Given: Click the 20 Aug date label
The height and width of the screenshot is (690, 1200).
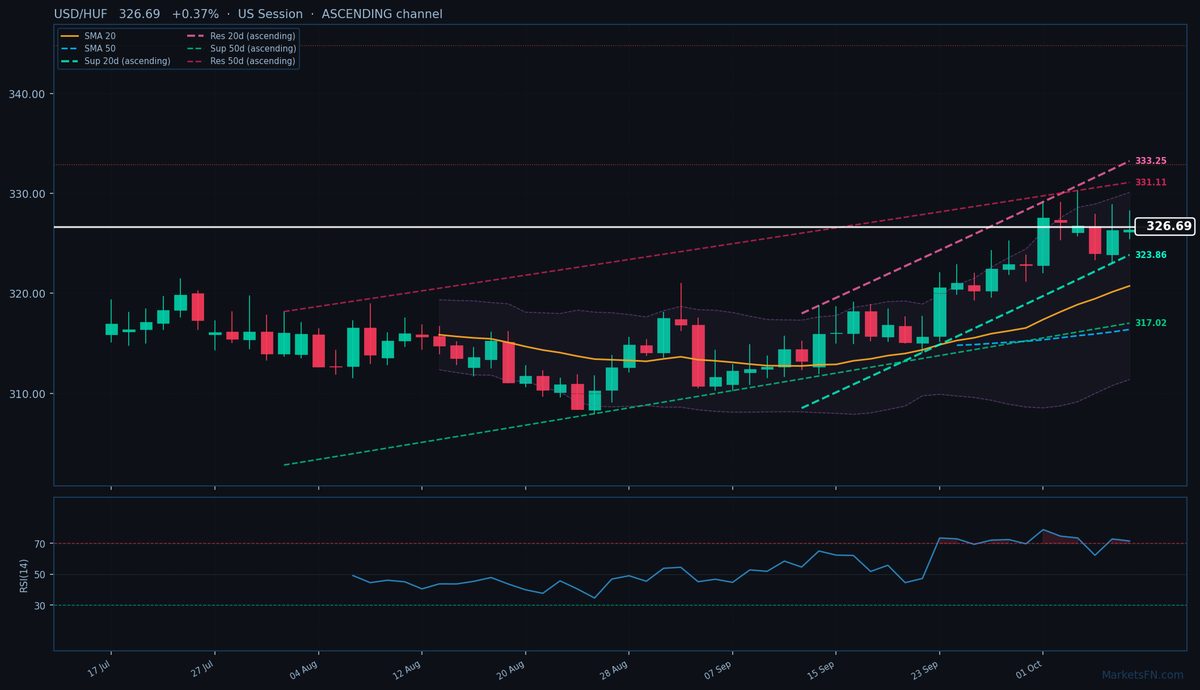Looking at the screenshot, I should point(511,669).
